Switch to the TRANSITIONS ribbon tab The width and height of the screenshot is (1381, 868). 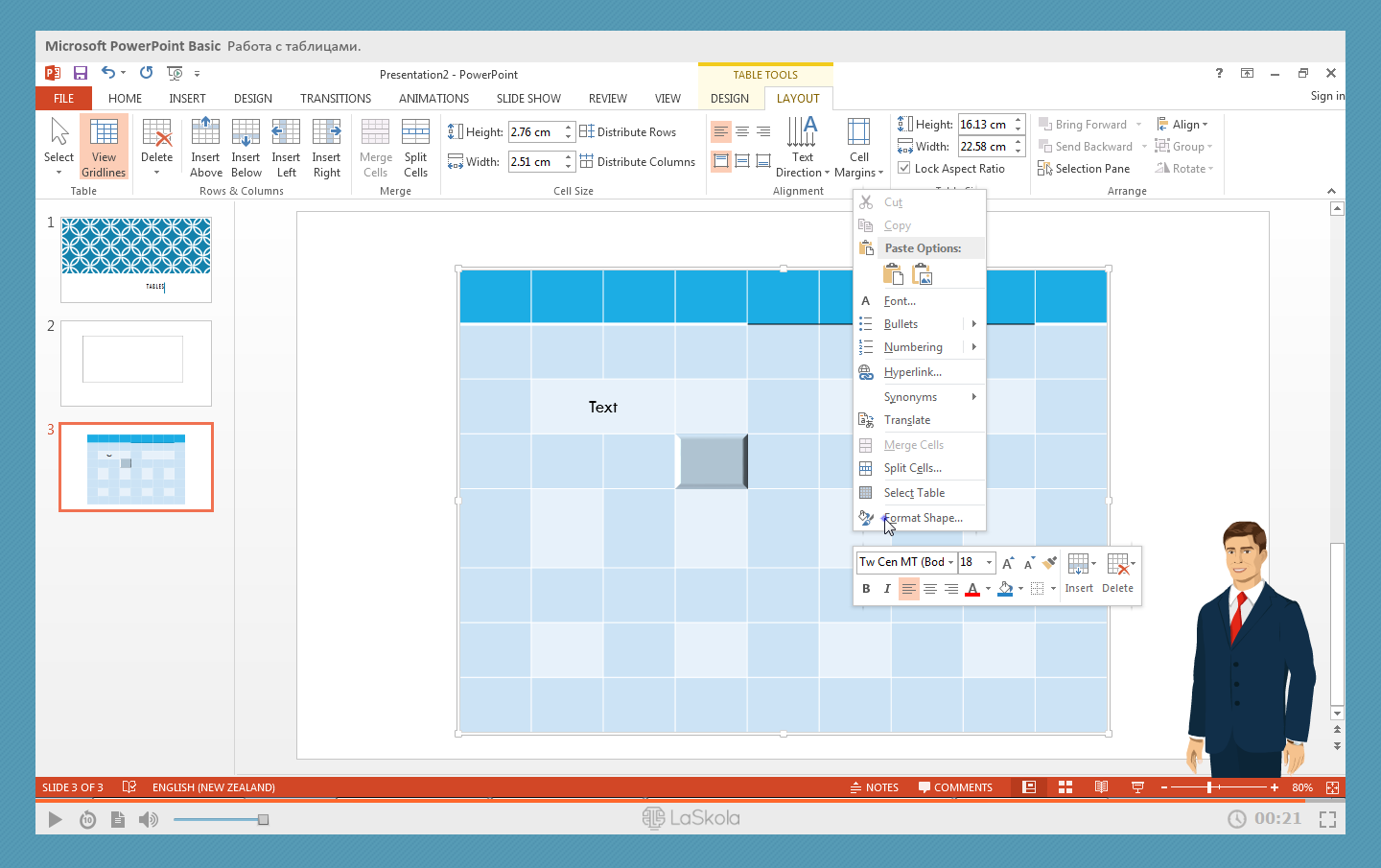point(335,99)
